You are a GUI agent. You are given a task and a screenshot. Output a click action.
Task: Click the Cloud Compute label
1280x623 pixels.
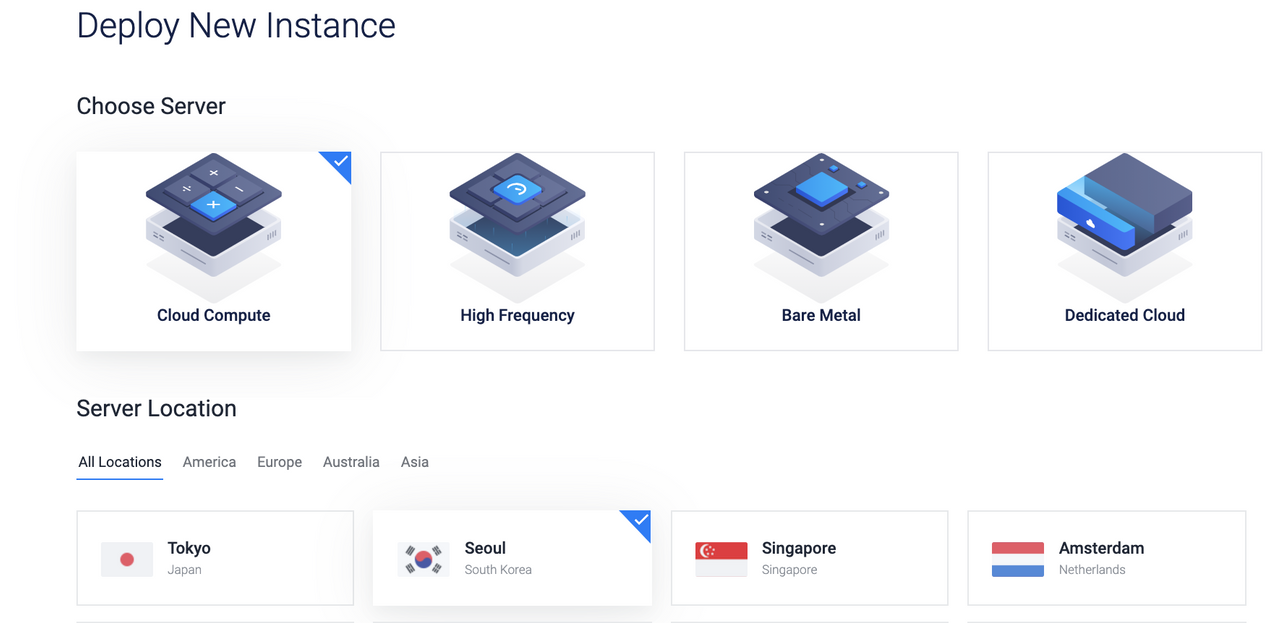(214, 315)
